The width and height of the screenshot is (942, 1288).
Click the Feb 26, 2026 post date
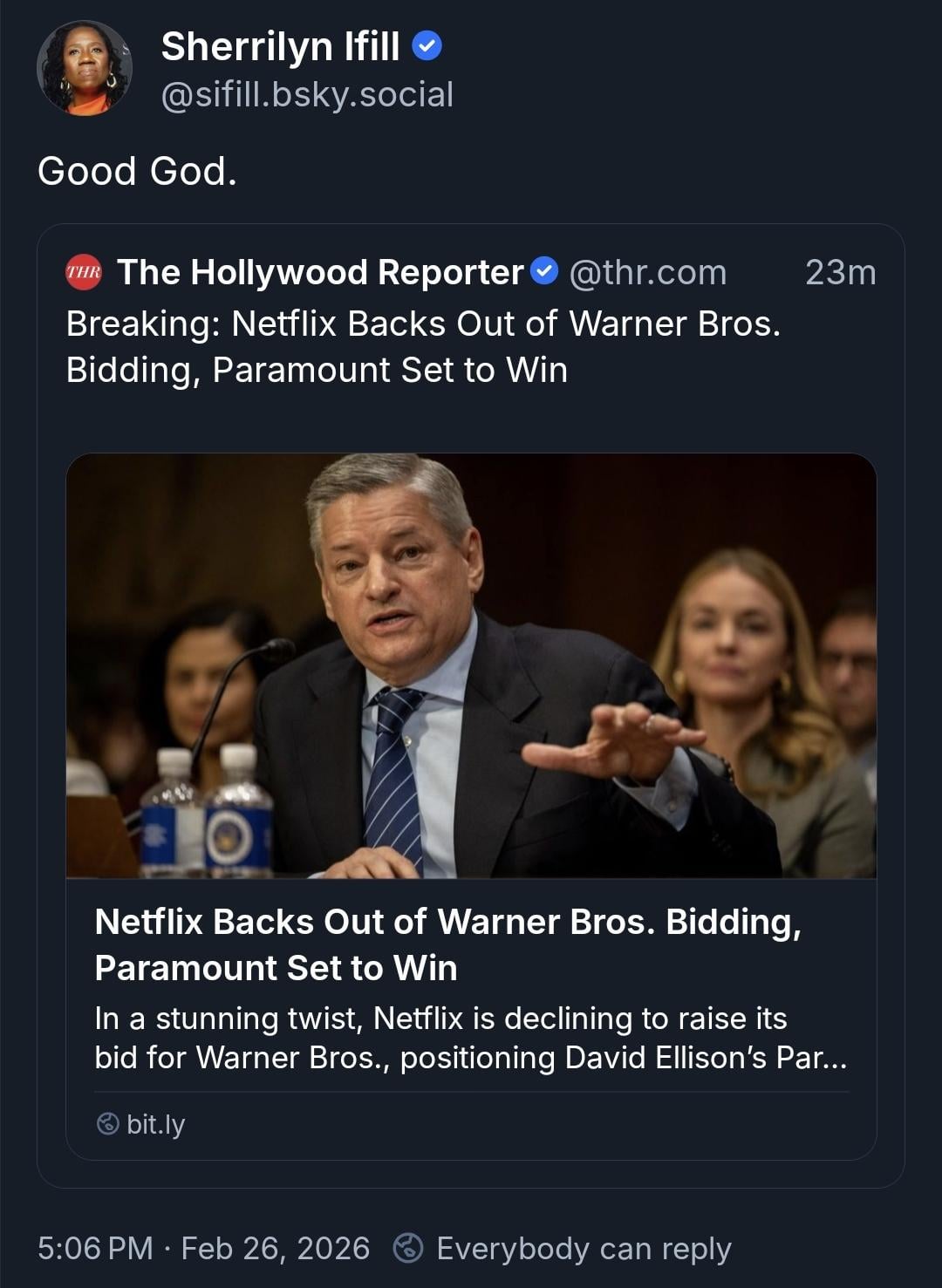tap(275, 1248)
